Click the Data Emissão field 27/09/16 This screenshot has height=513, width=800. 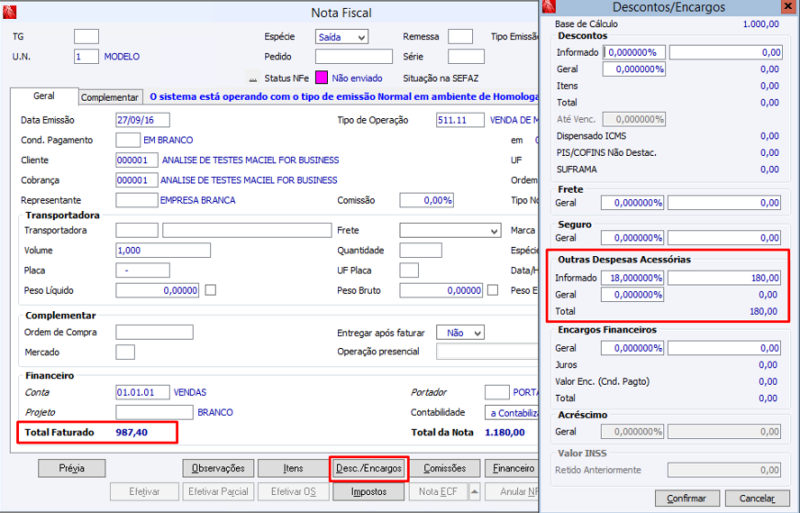tap(142, 120)
